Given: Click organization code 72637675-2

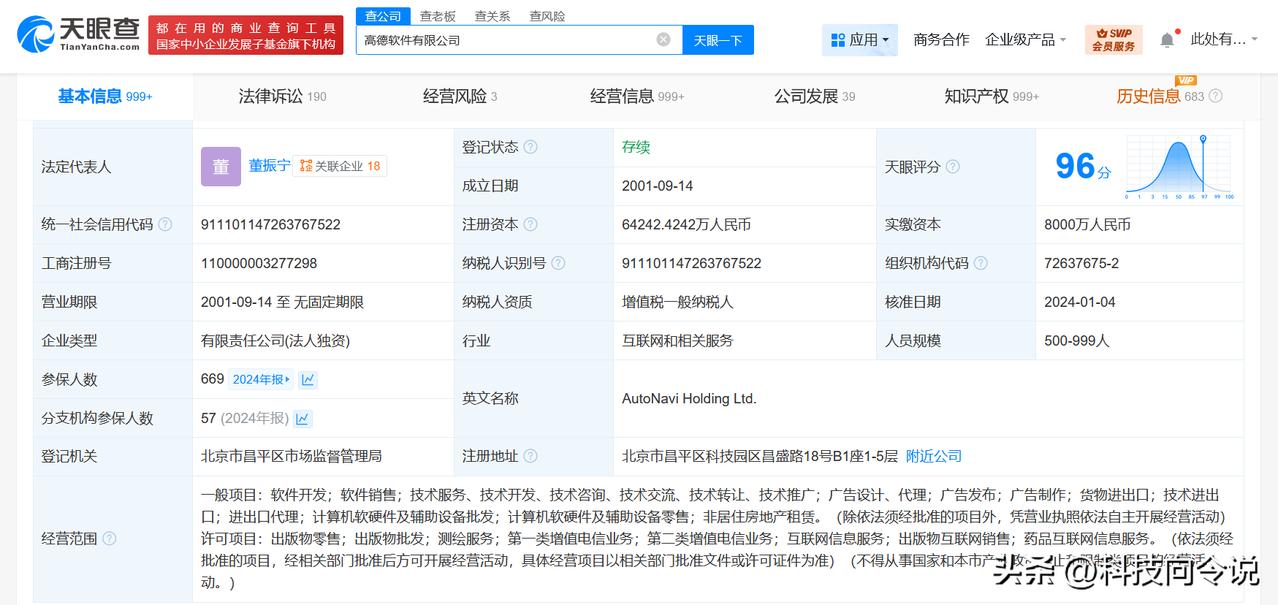Looking at the screenshot, I should coord(1081,263).
